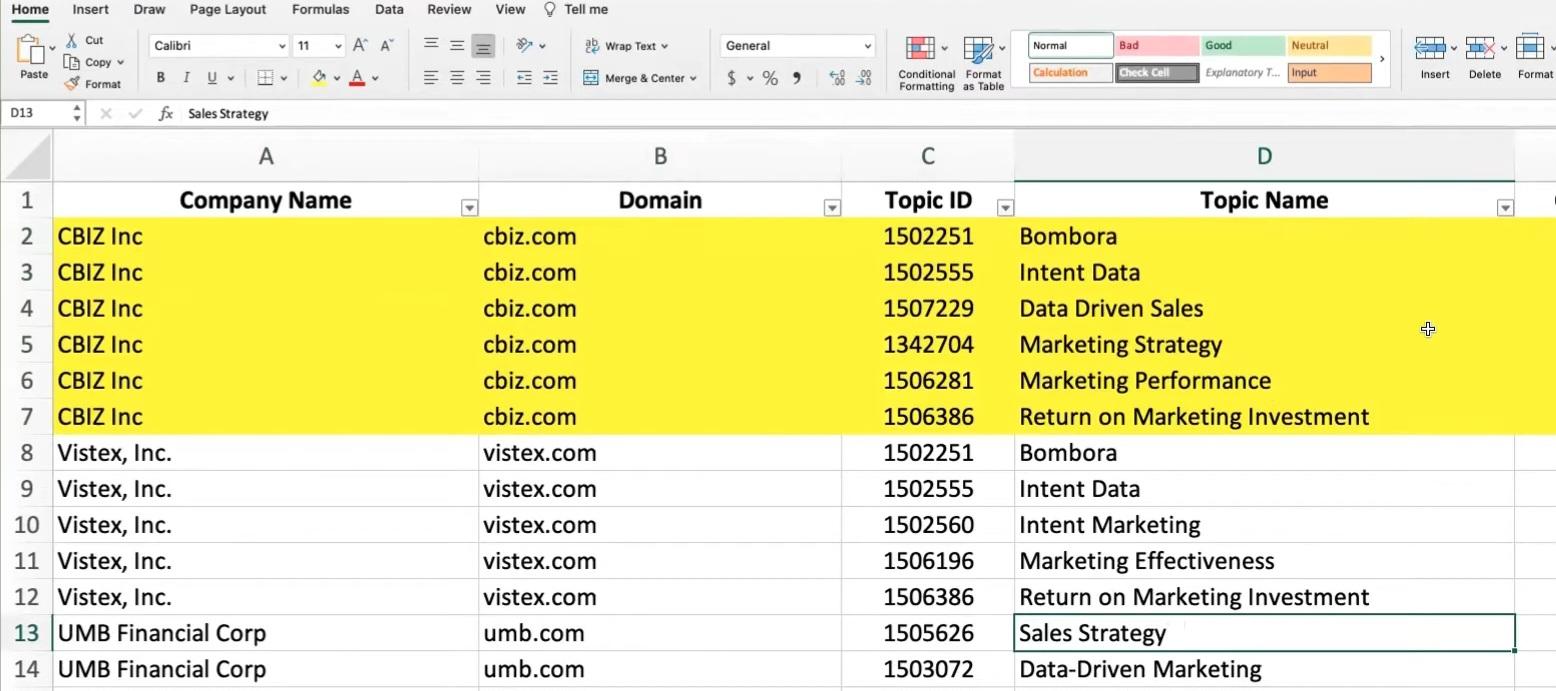Click the Tell me lightbulb icon
Image resolution: width=1556 pixels, height=691 pixels.
550,9
